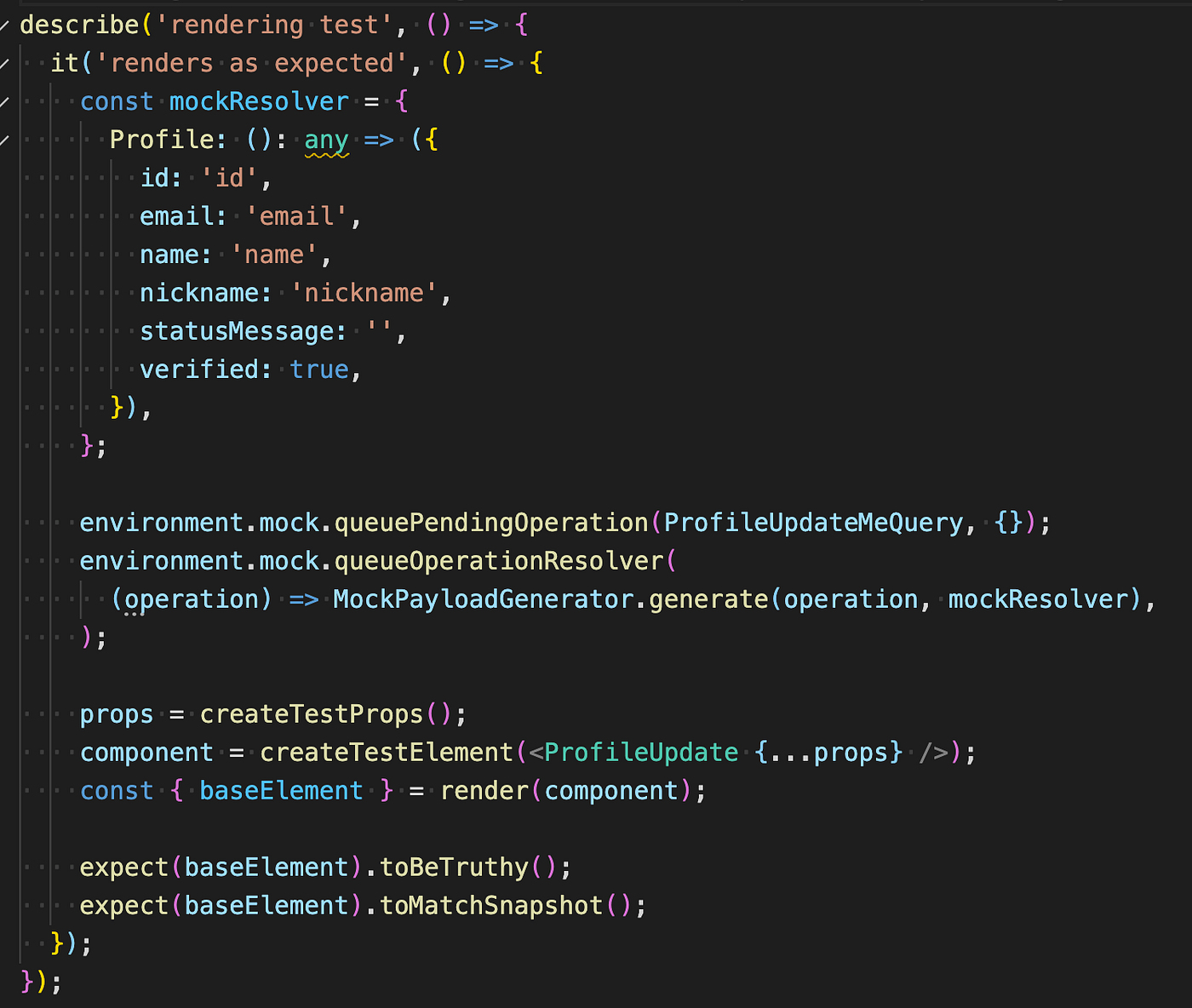
Task: Select the MockPayloadGenerator.generate call
Action: pyautogui.click(x=596, y=598)
